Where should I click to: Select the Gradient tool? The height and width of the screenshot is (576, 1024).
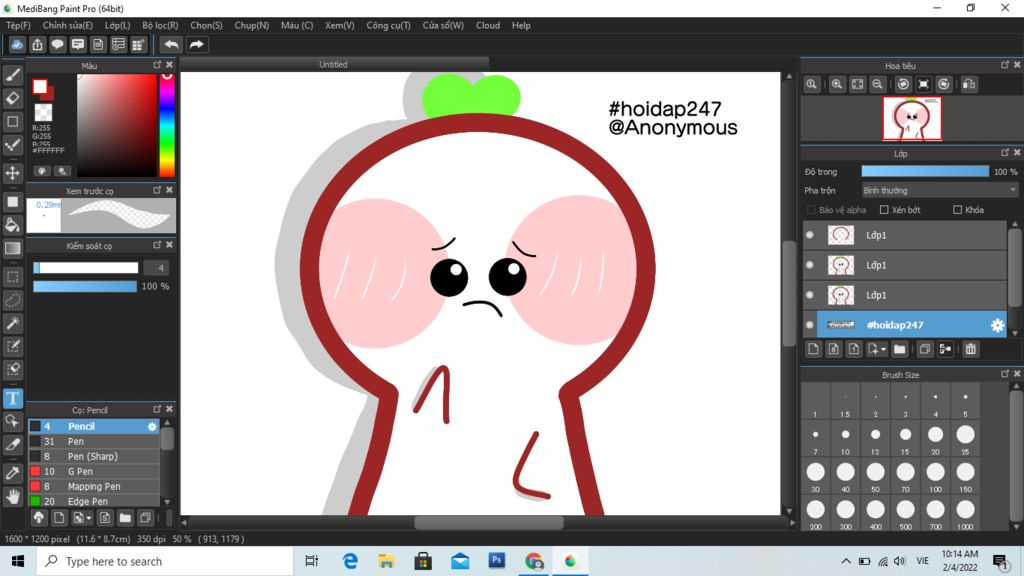pos(12,248)
